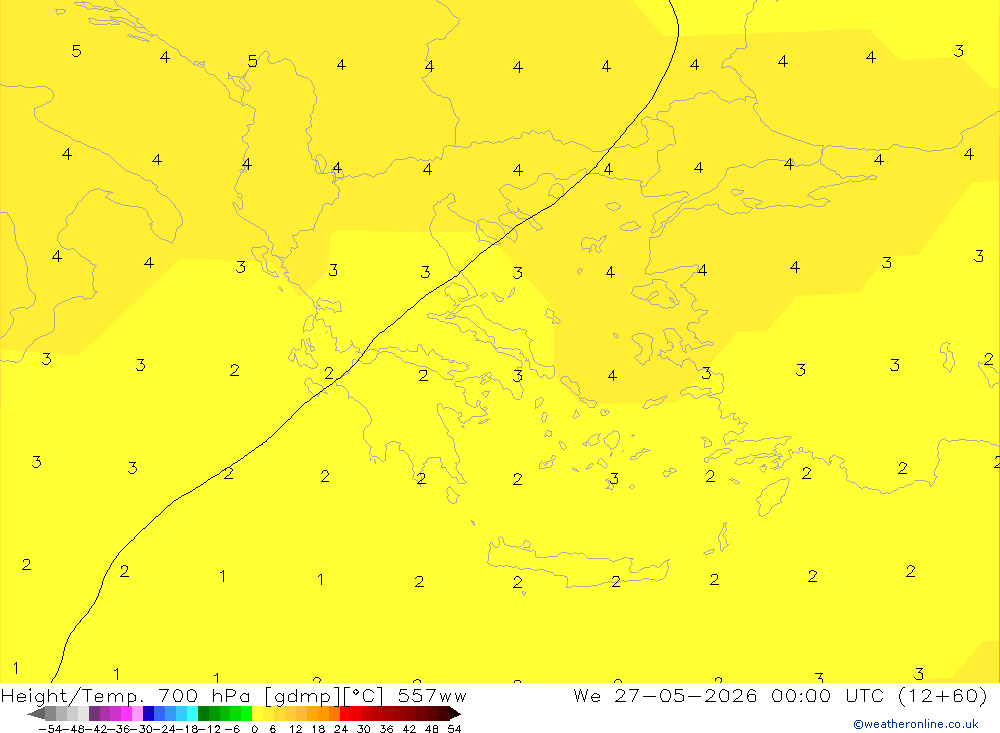Click the 12 label on the temperature scale
1000x733 pixels.
pyautogui.click(x=296, y=729)
